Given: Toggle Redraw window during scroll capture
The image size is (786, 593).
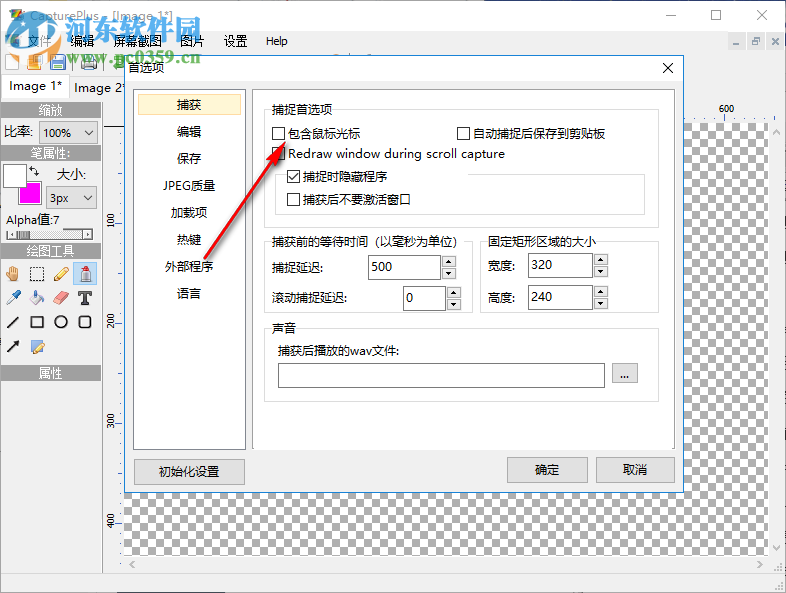Looking at the screenshot, I should tap(278, 153).
